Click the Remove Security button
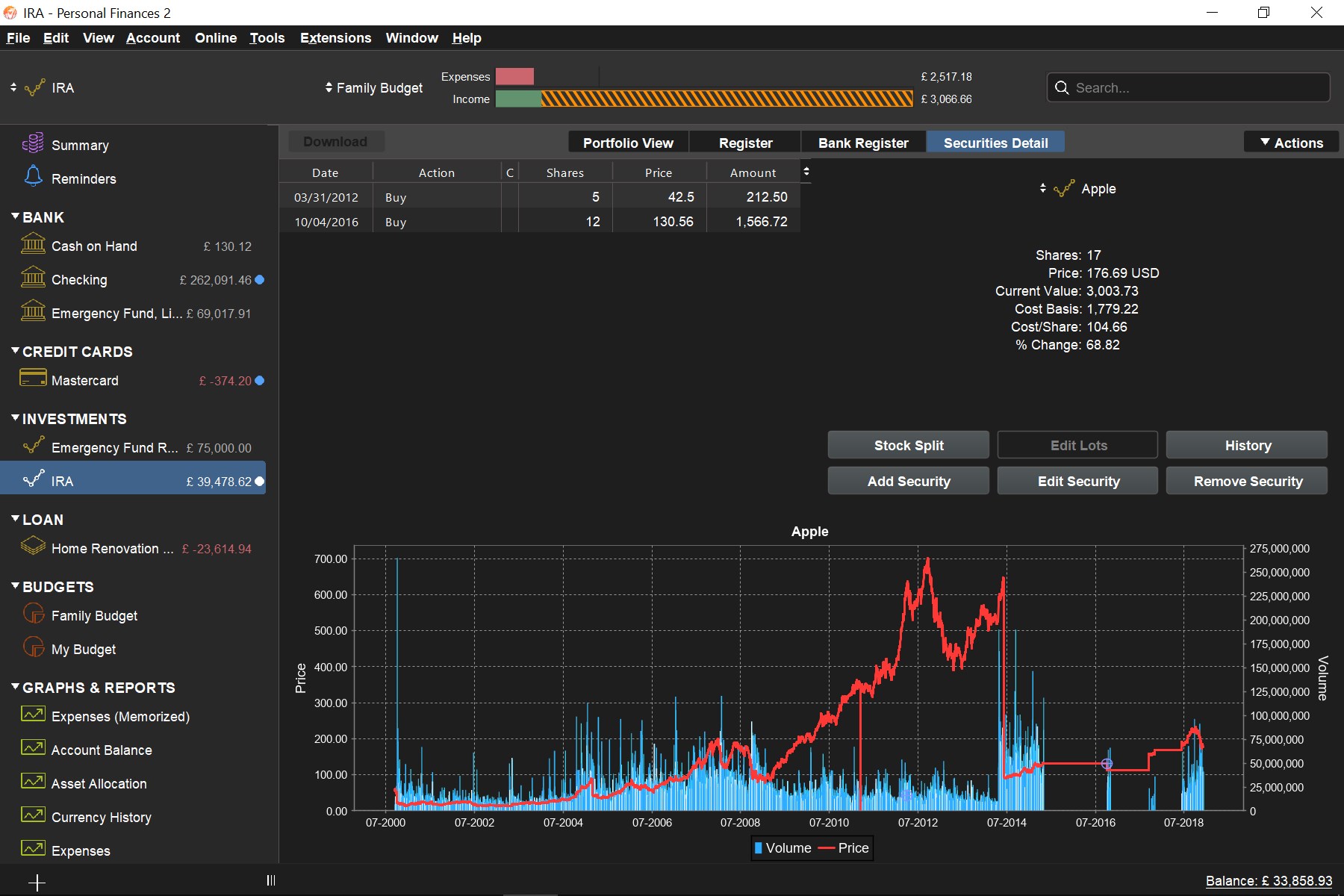The image size is (1344, 896). [x=1247, y=481]
